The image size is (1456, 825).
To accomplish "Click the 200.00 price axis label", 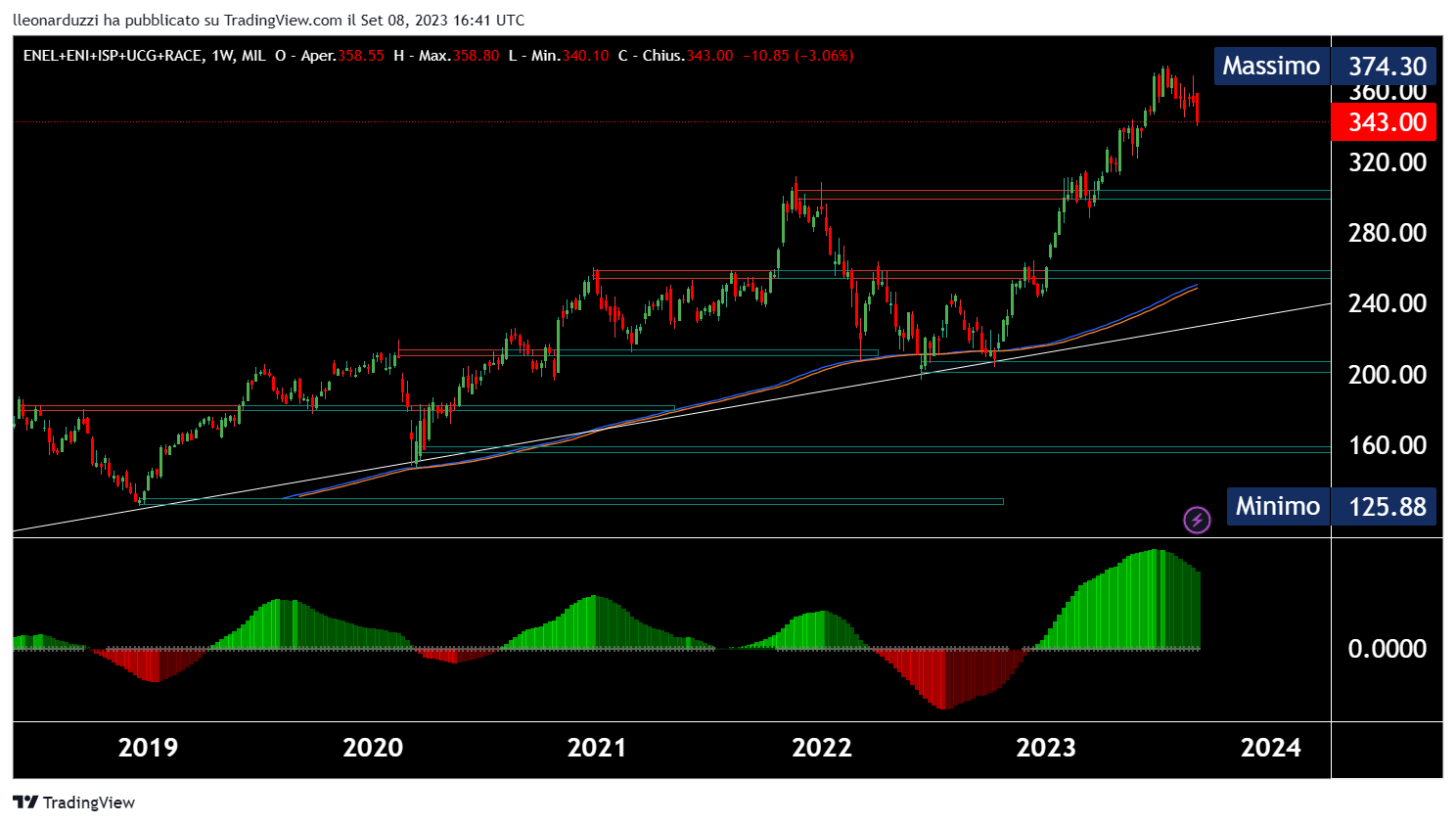I will coord(1387,375).
